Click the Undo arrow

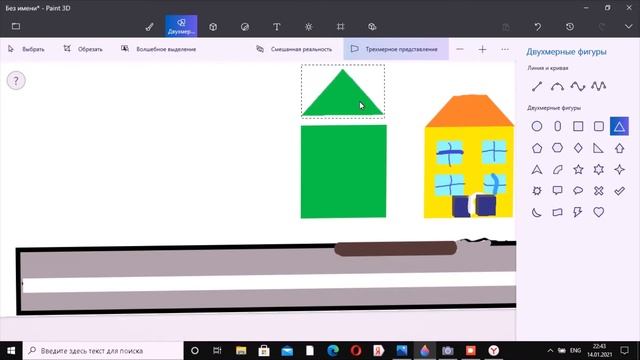(x=538, y=27)
